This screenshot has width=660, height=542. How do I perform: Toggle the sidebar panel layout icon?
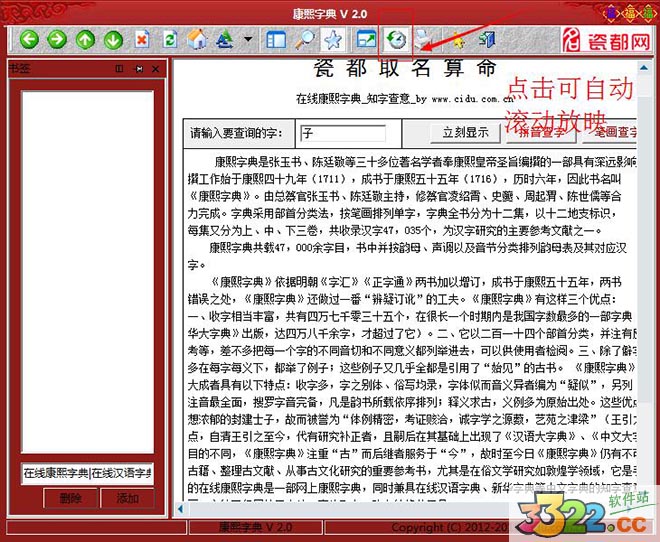276,40
